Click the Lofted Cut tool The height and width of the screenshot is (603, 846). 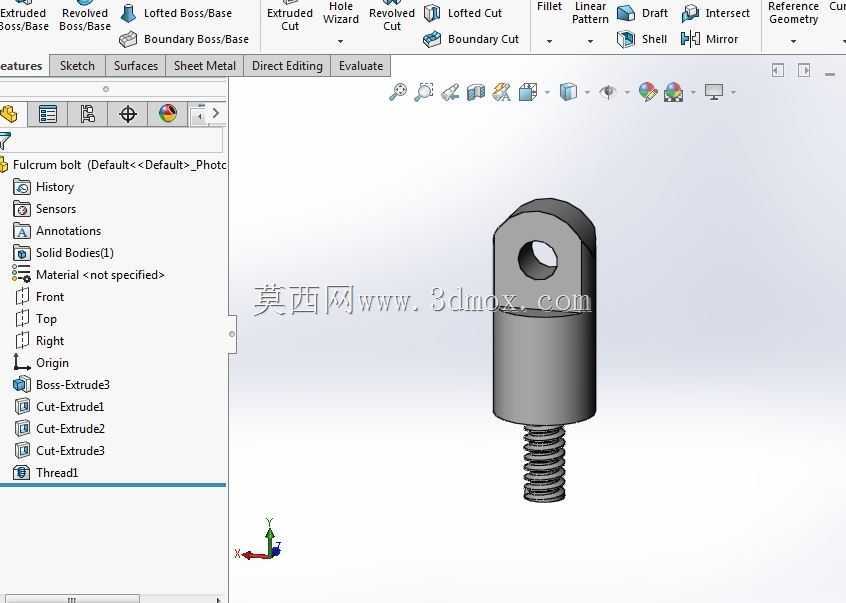click(x=463, y=13)
